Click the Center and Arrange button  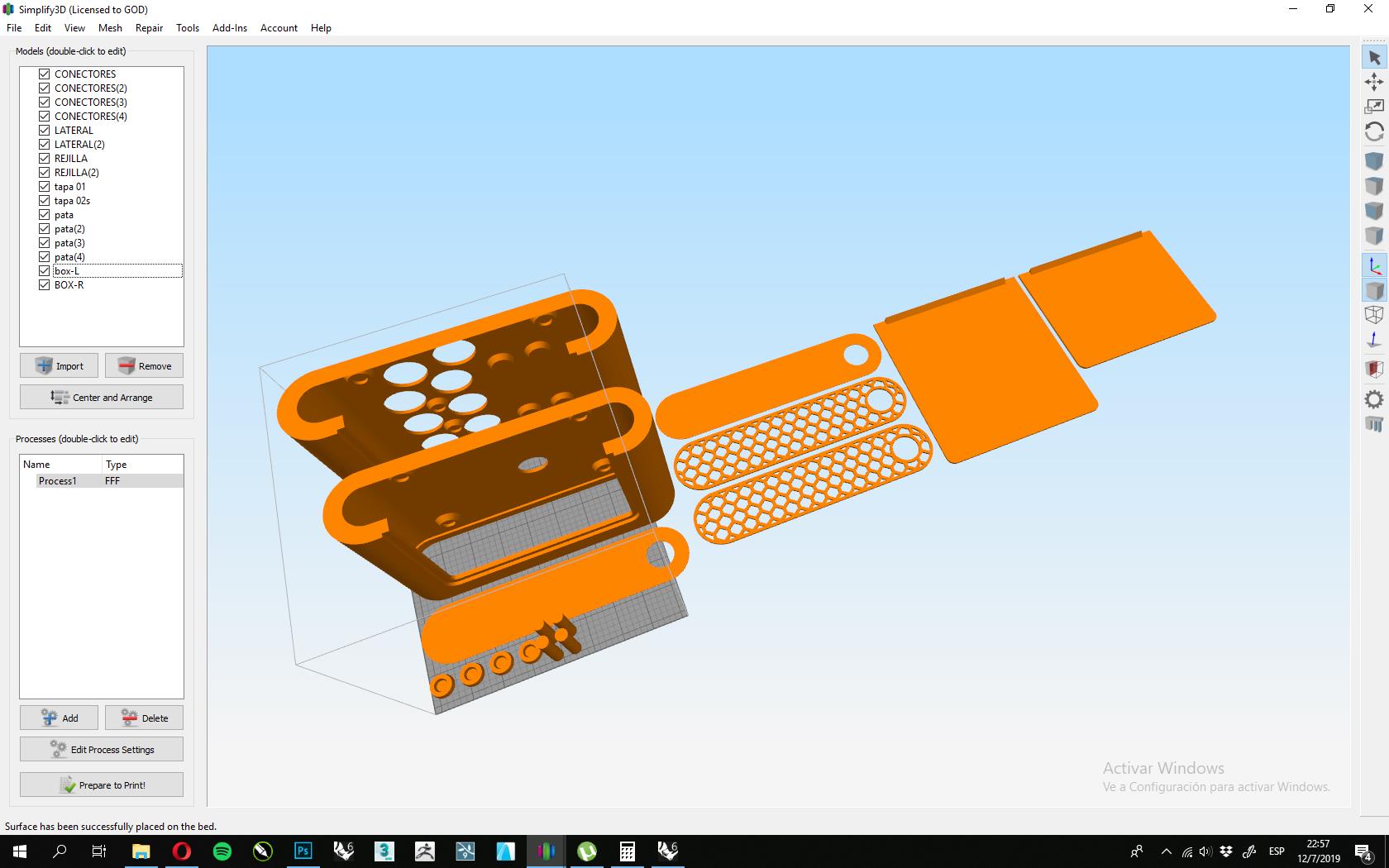pos(101,397)
